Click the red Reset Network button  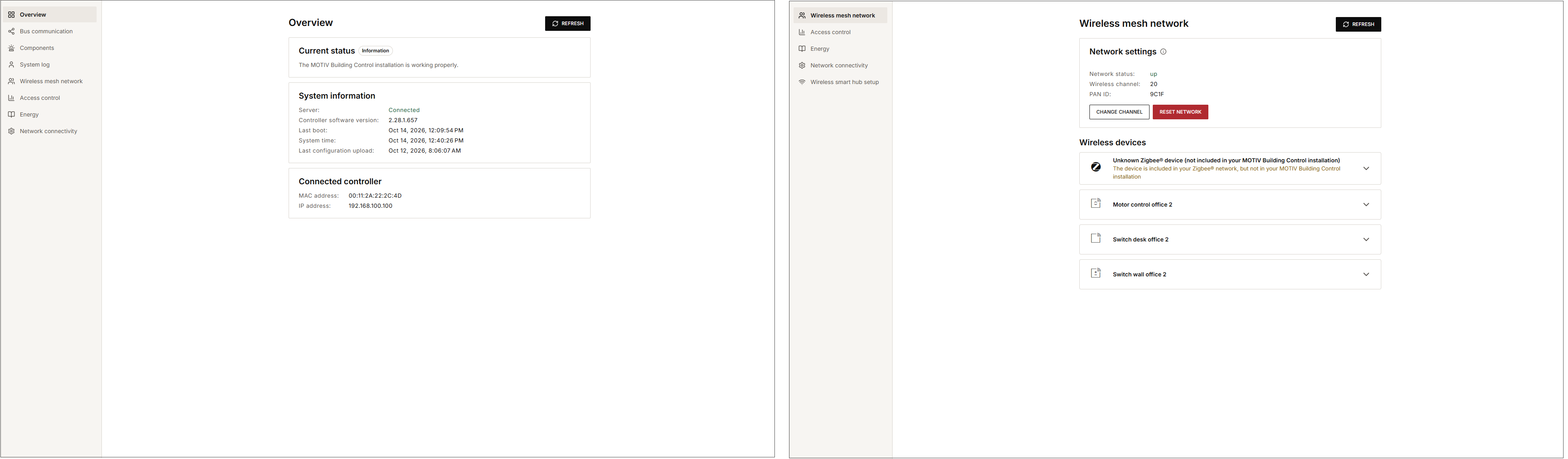(x=1180, y=112)
